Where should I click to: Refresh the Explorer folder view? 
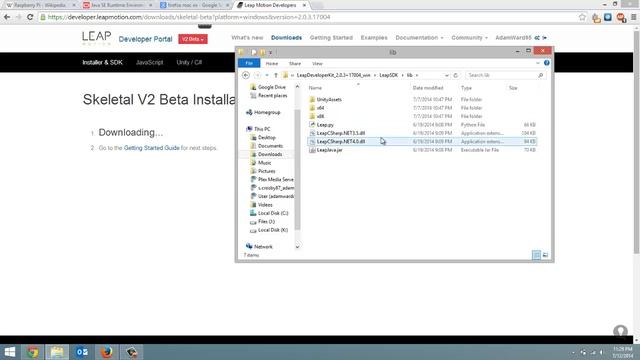coord(456,75)
